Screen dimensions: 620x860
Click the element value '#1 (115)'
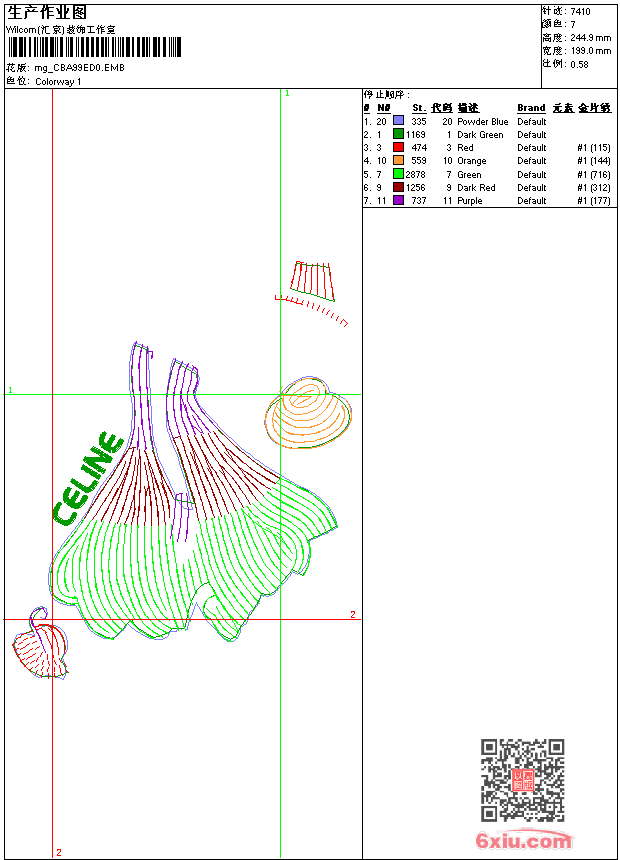[x=594, y=148]
